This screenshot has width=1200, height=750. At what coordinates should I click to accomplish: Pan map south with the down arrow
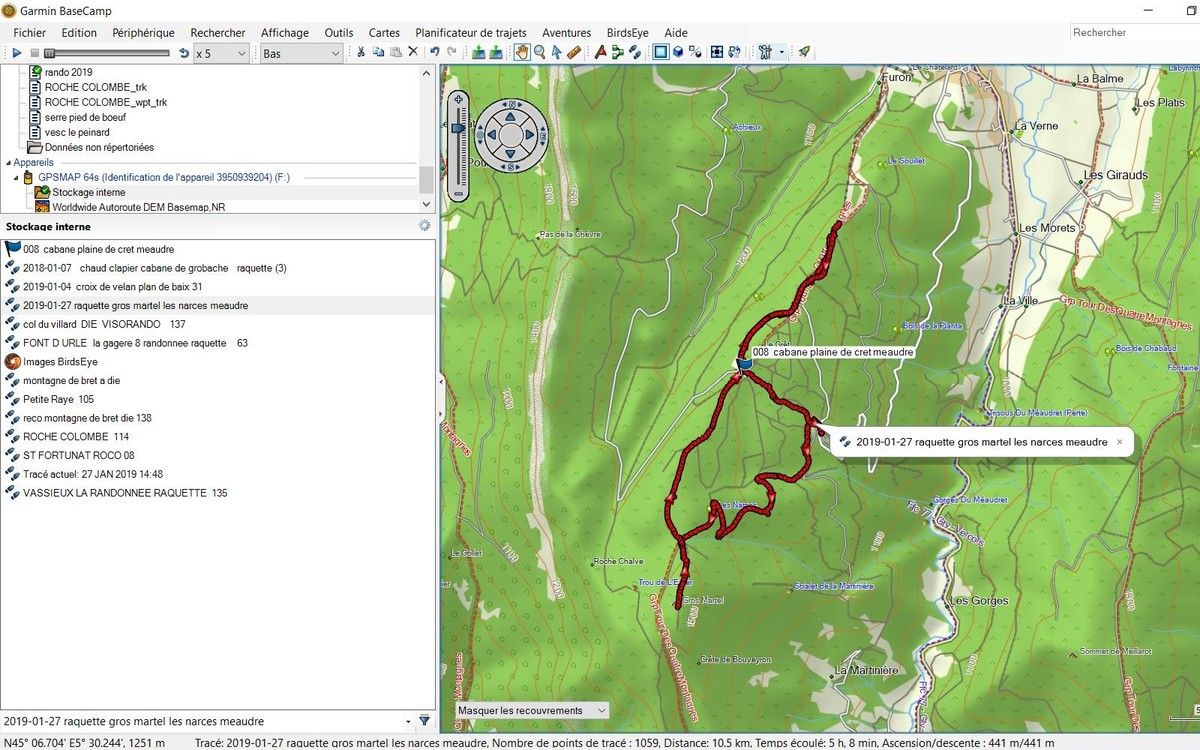pyautogui.click(x=511, y=153)
